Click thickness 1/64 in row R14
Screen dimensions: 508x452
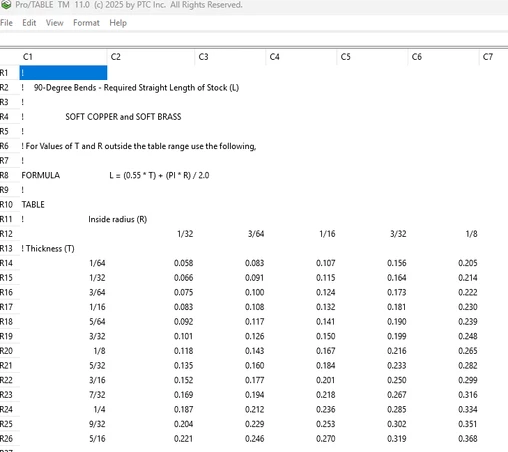pos(97,263)
